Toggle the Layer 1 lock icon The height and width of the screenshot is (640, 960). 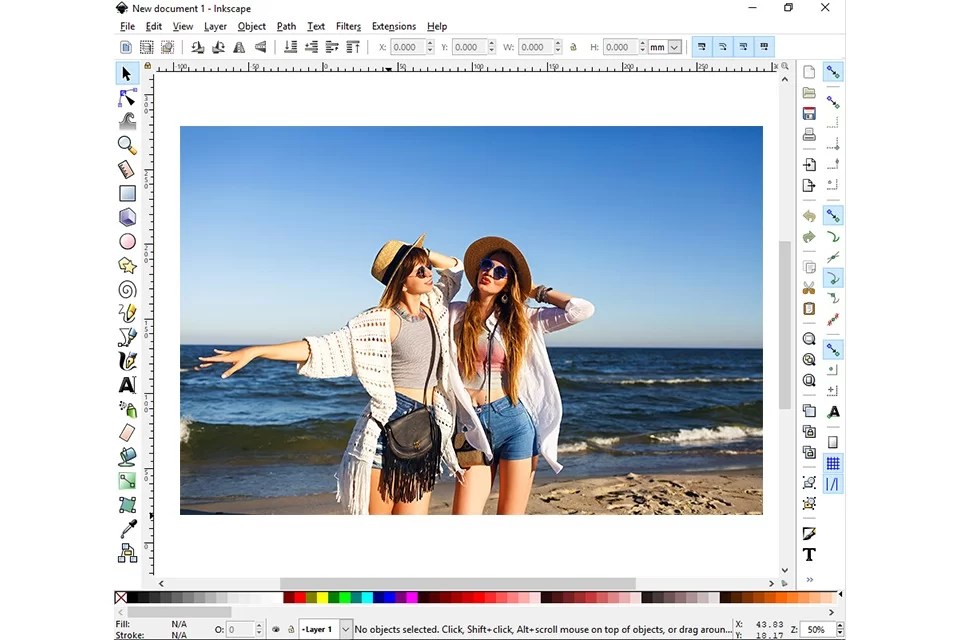click(x=291, y=630)
